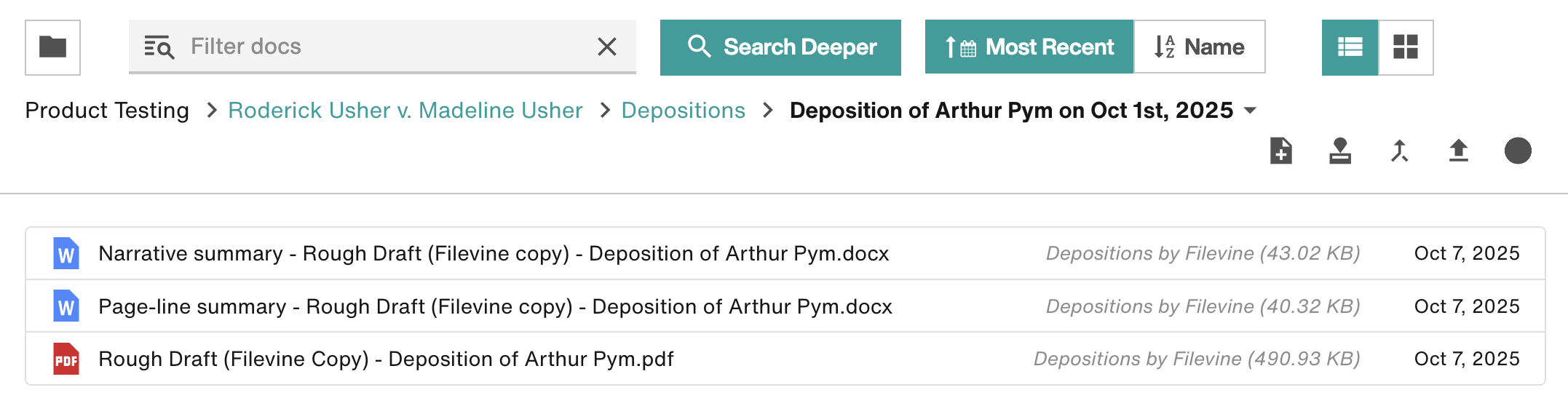This screenshot has width=1568, height=406.
Task: Expand the Deposition of Arthur Pym folder dropdown
Action: click(x=1250, y=111)
